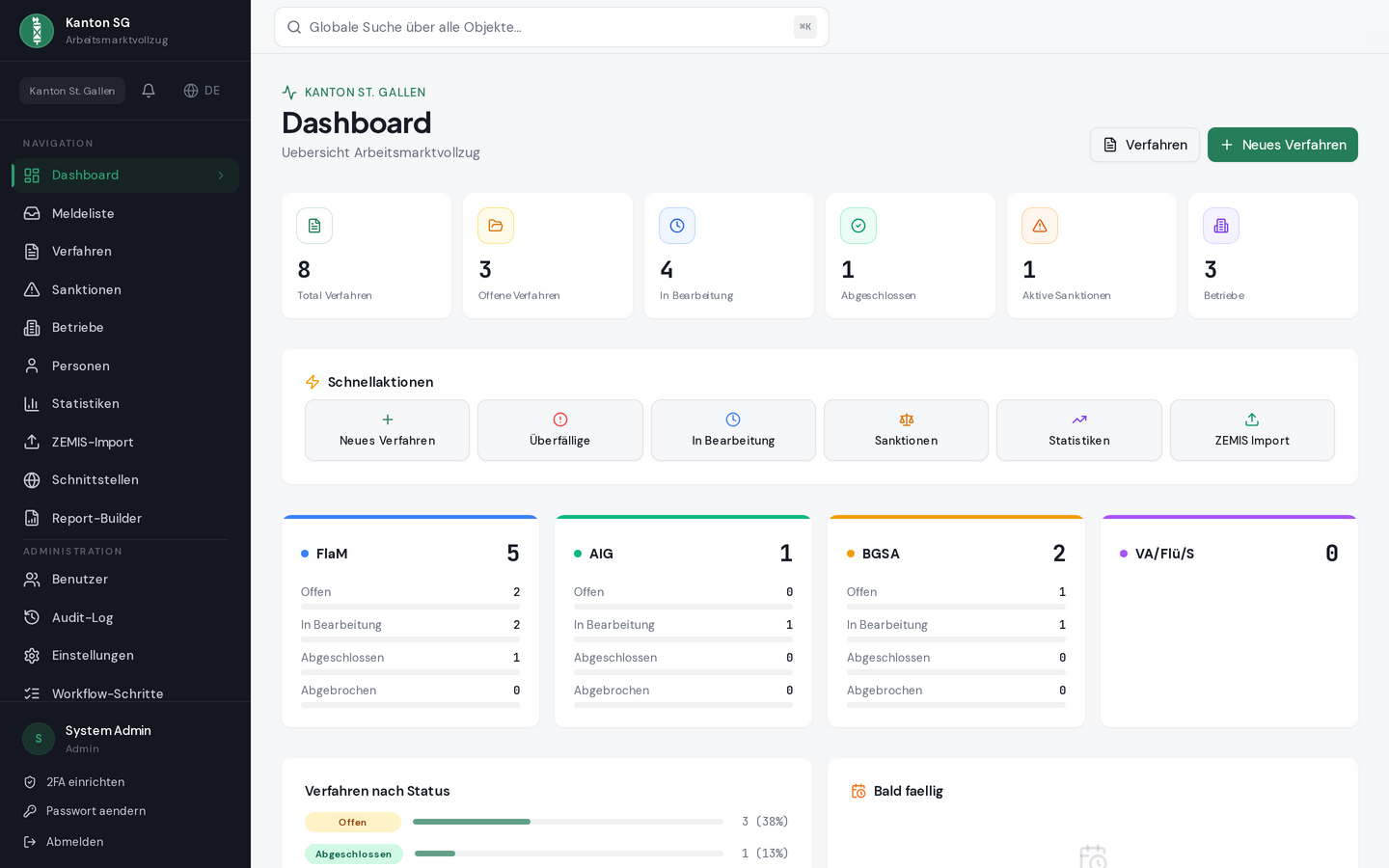
Task: Click the Neues Verfahren green button
Action: point(1283,145)
